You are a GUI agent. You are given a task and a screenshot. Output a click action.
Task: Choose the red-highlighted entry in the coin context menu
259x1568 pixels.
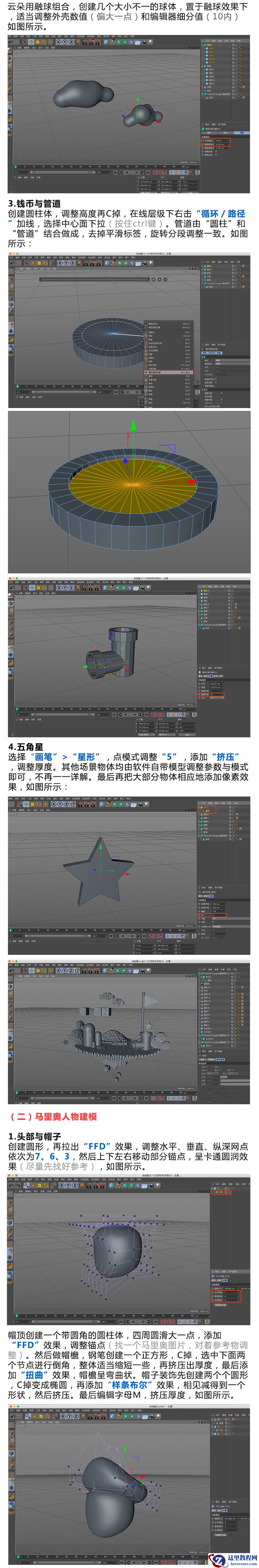(x=169, y=372)
